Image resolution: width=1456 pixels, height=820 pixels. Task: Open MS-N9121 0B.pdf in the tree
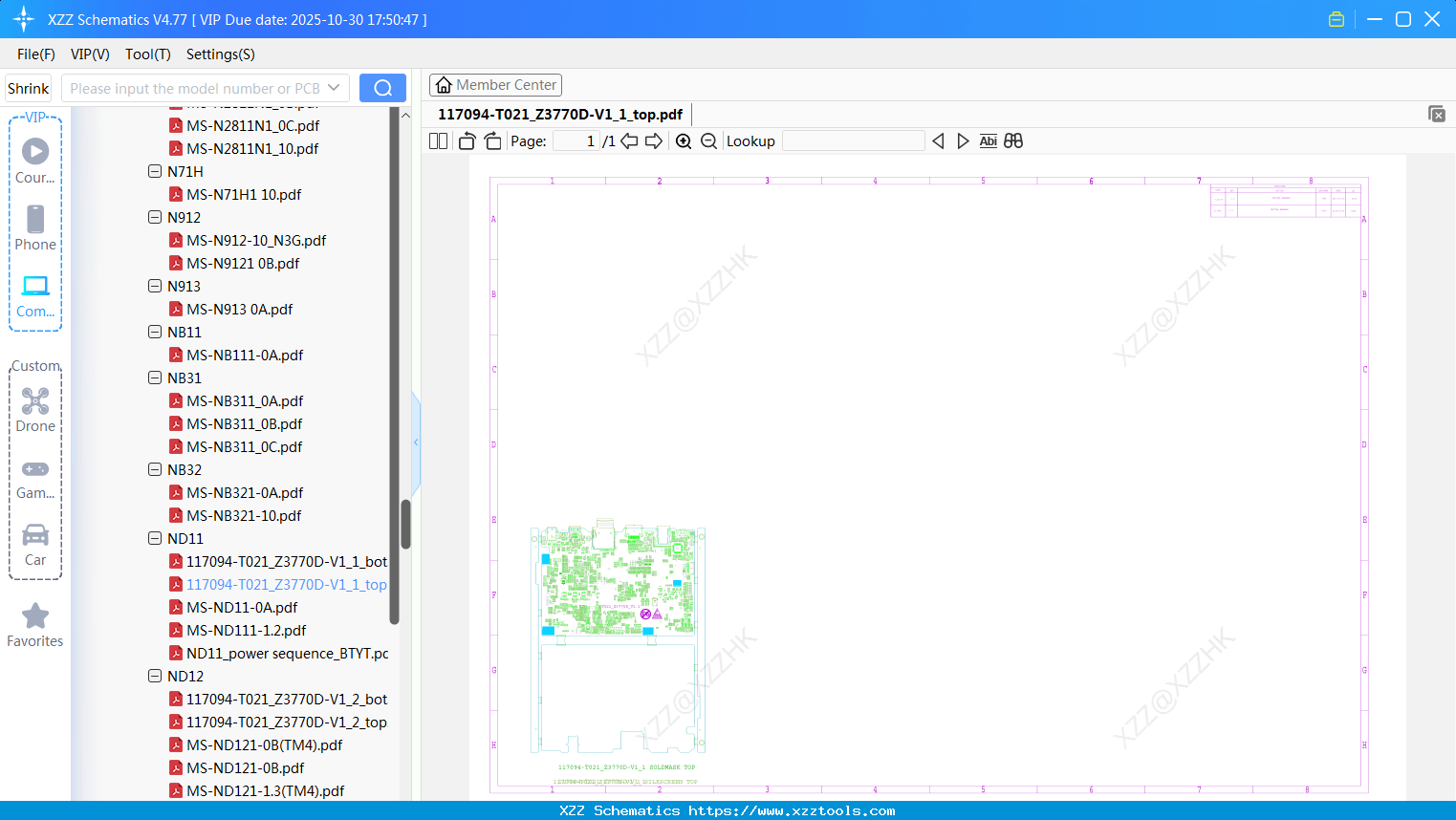point(234,264)
